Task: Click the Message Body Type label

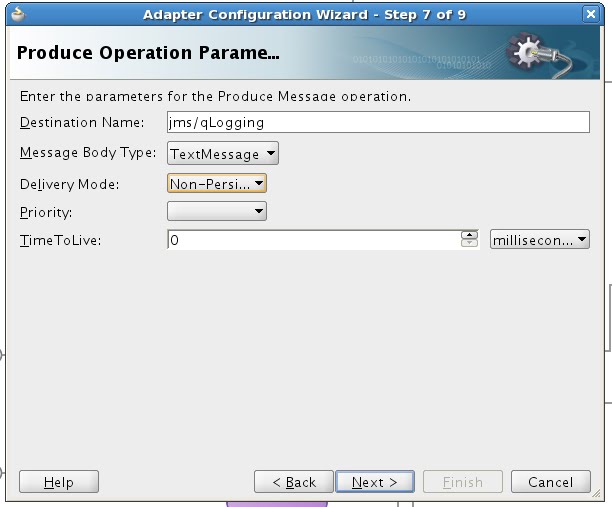Action: click(x=88, y=153)
